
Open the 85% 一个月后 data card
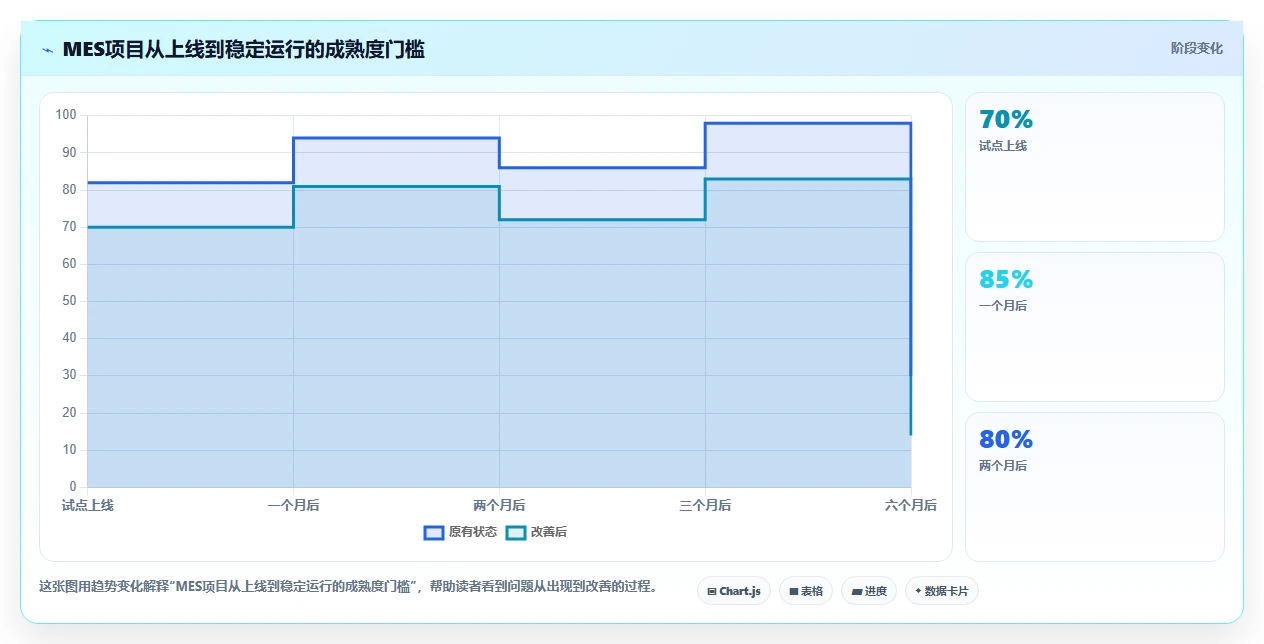1094,327
